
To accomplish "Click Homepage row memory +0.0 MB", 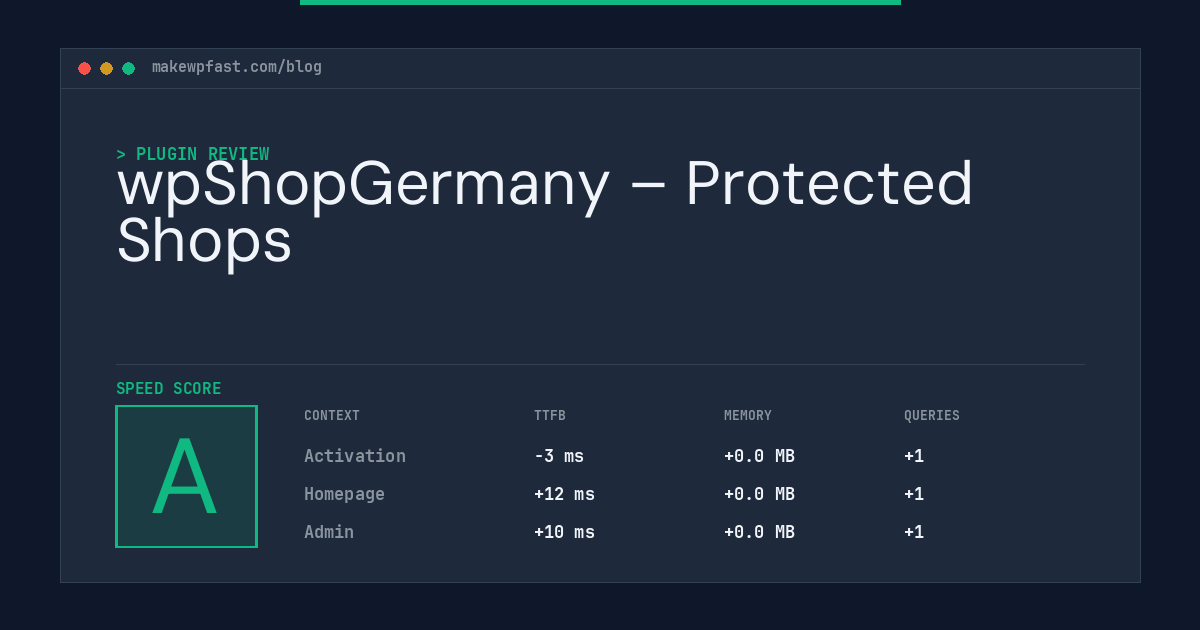I will click(759, 494).
